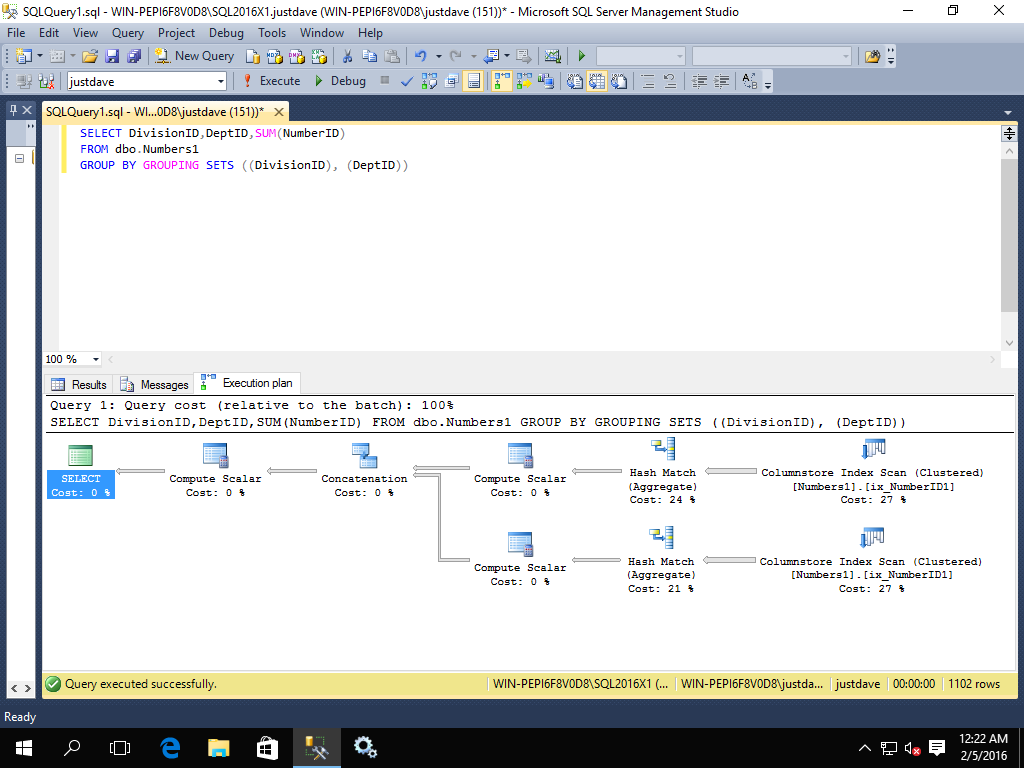The height and width of the screenshot is (768, 1024).
Task: Click the New Query button
Action: (195, 56)
